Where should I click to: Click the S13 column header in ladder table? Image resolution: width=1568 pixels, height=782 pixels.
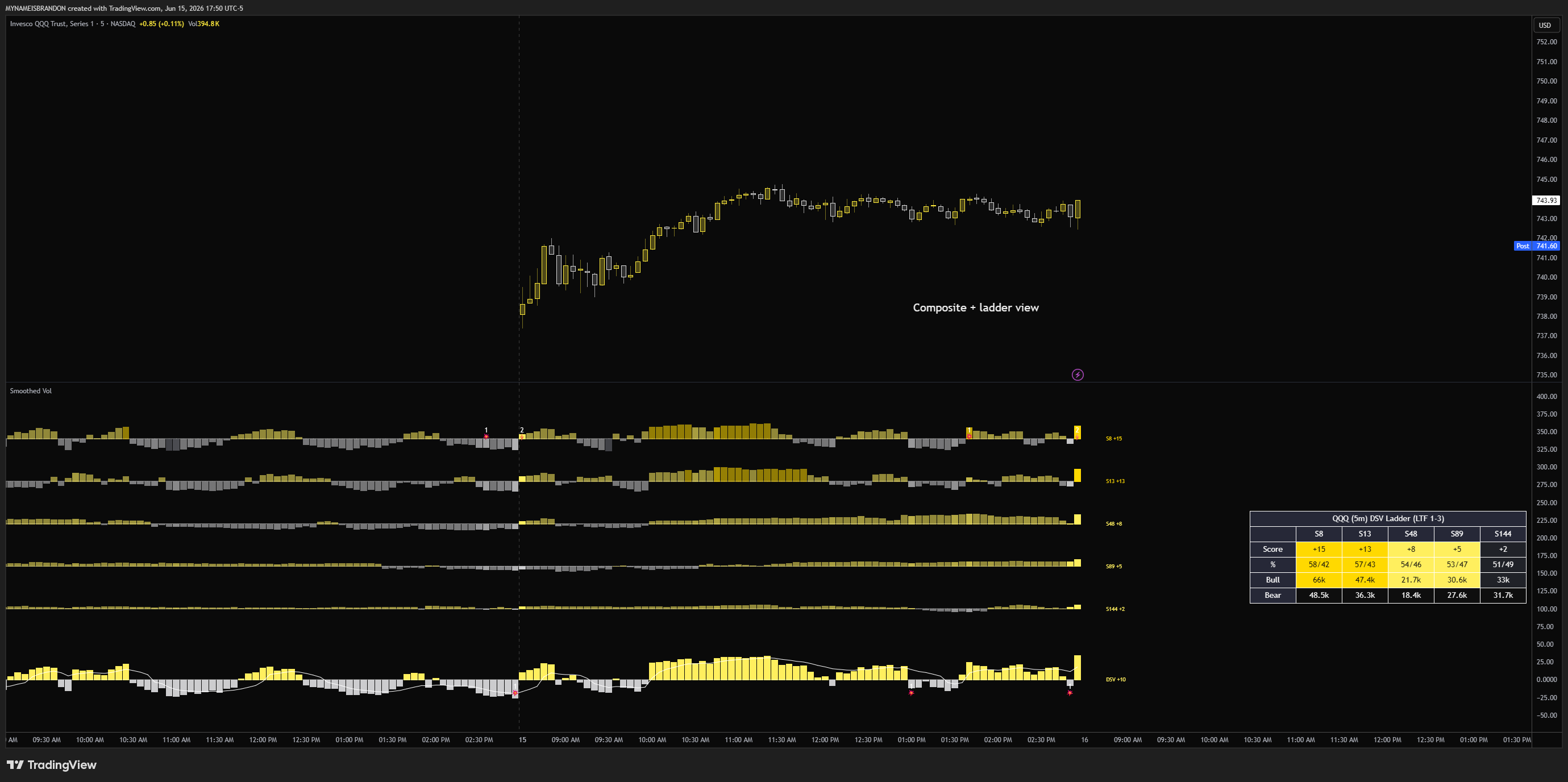[1365, 534]
